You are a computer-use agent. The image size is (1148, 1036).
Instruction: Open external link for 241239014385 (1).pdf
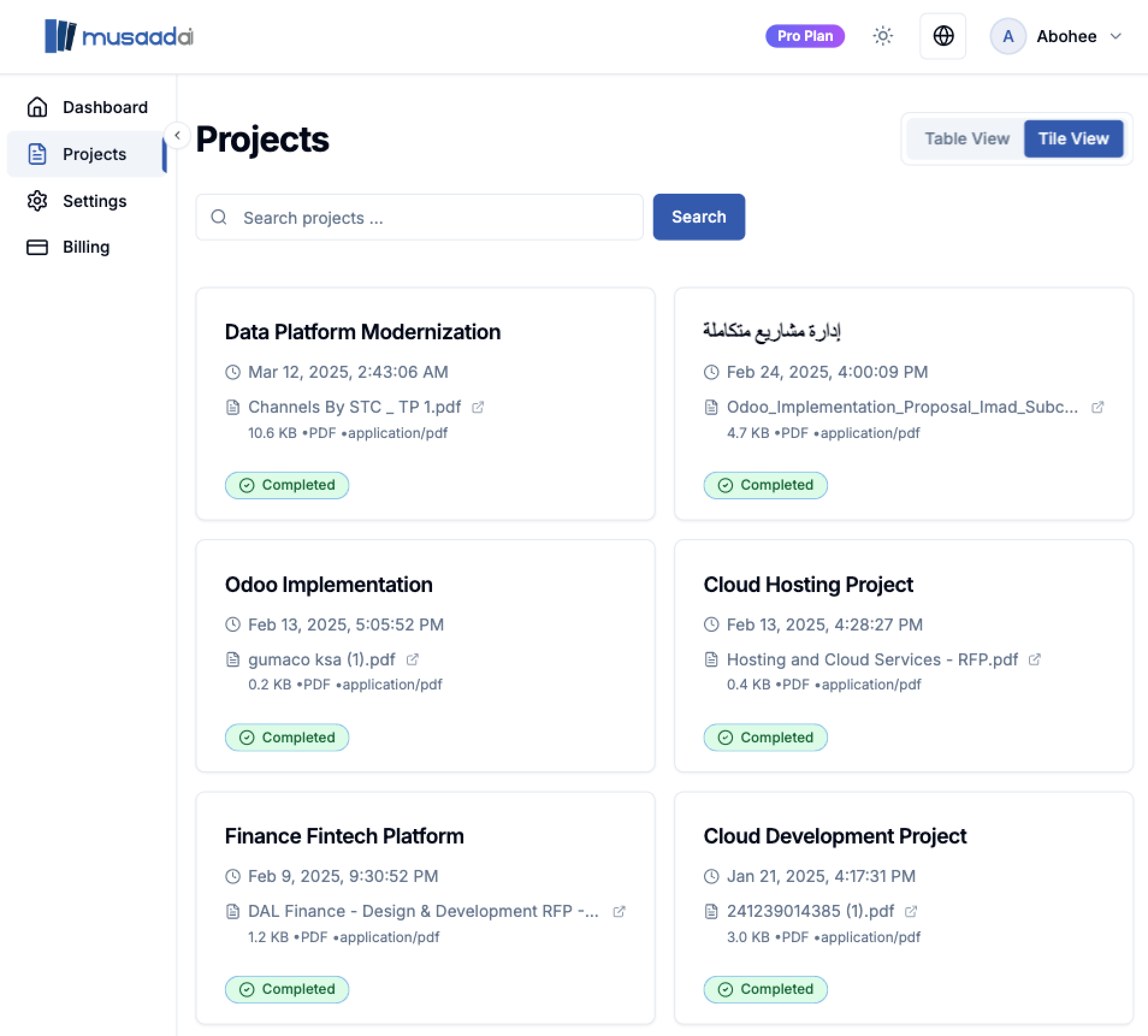tap(911, 911)
